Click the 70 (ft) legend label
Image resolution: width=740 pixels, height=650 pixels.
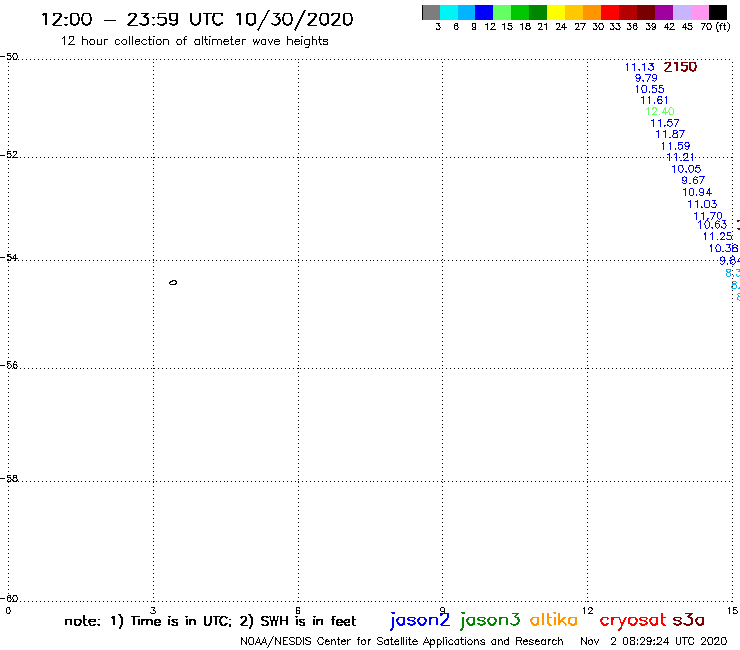[715, 27]
